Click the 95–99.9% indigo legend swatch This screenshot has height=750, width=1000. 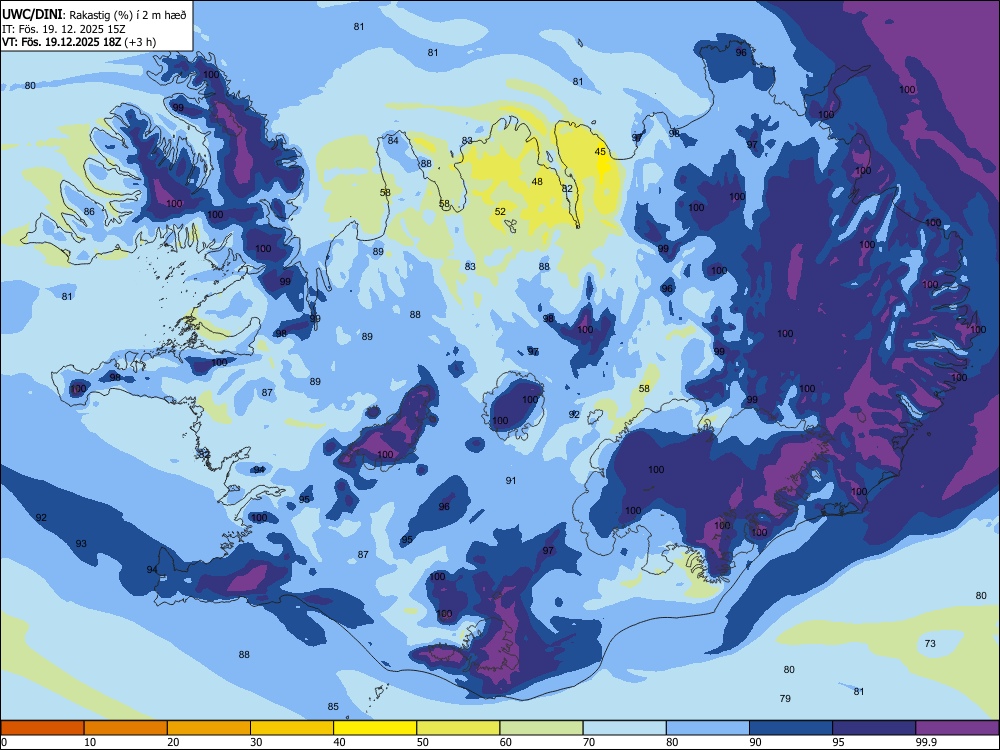click(874, 728)
